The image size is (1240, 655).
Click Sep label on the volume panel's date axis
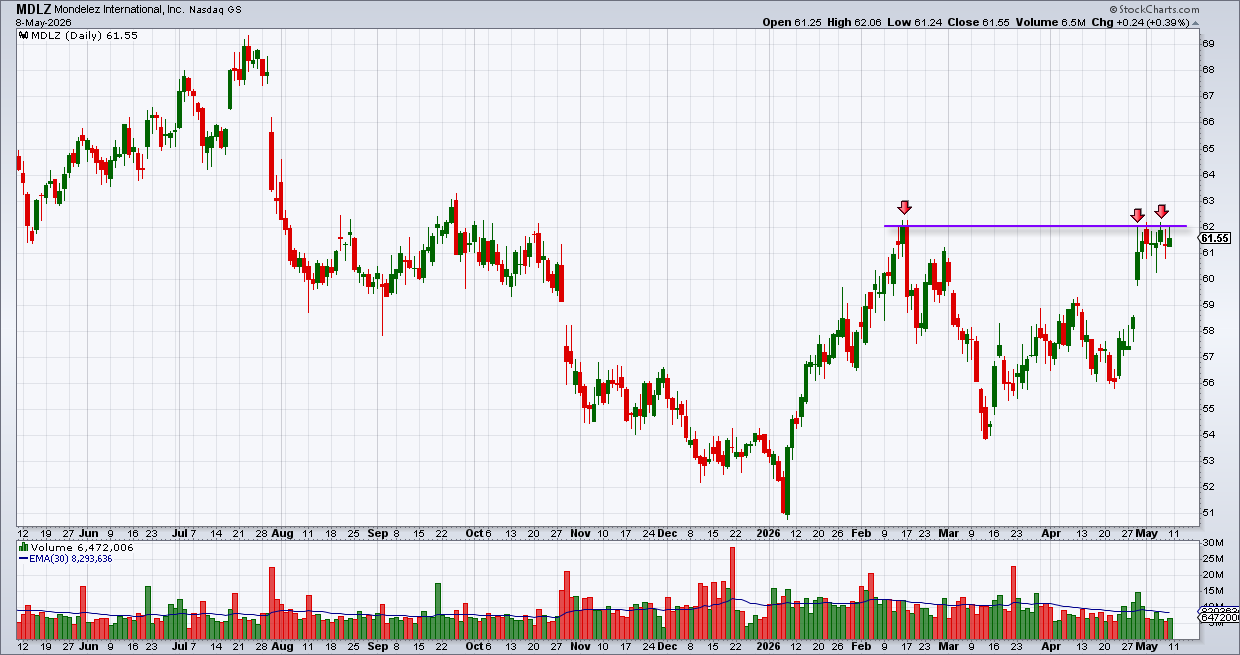tap(377, 647)
